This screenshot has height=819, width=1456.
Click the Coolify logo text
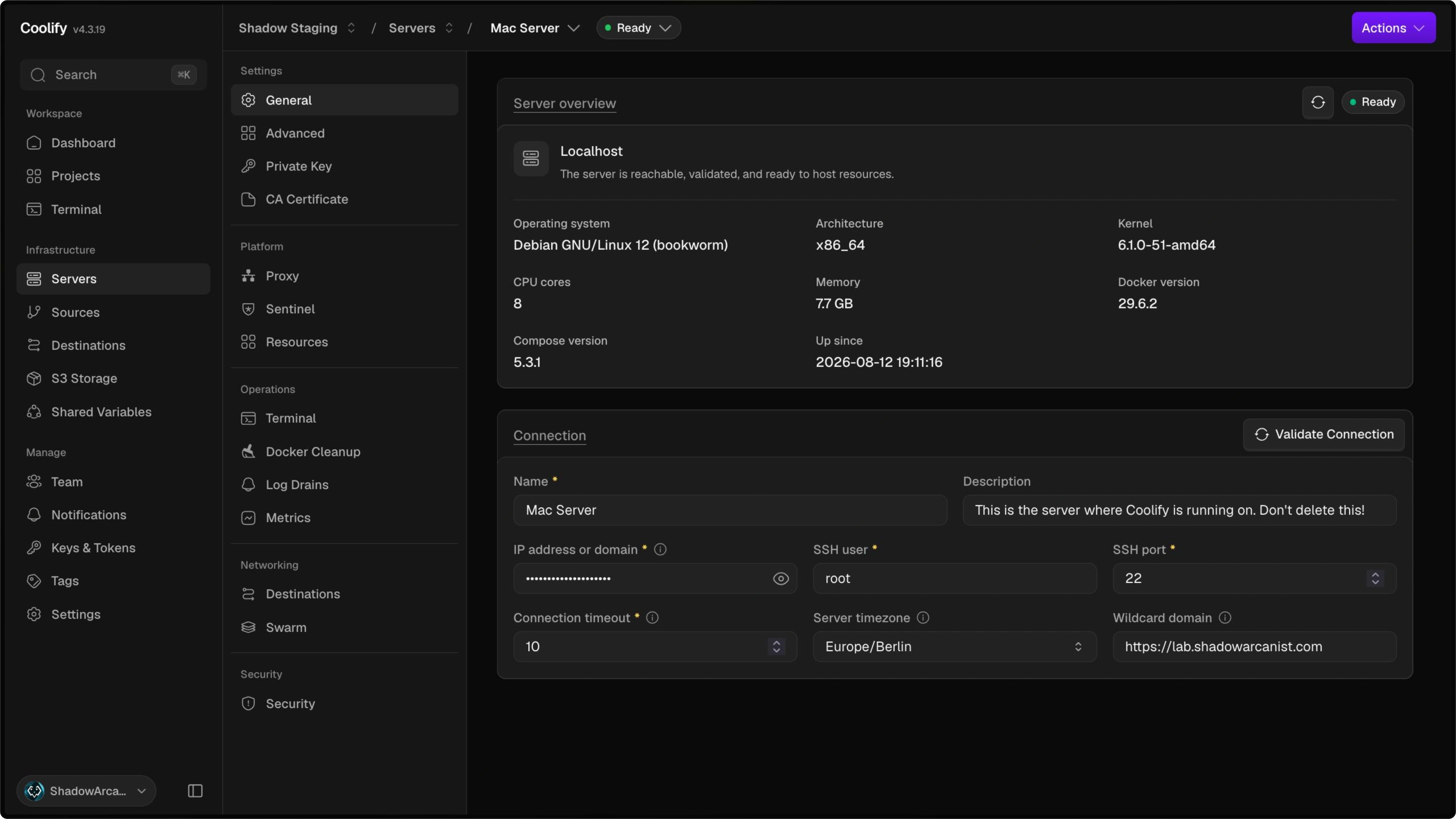pyautogui.click(x=44, y=28)
